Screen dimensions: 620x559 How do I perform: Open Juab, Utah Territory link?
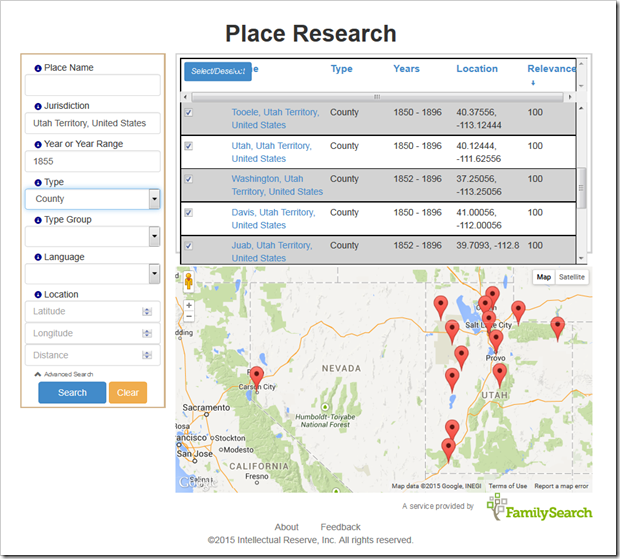[272, 252]
